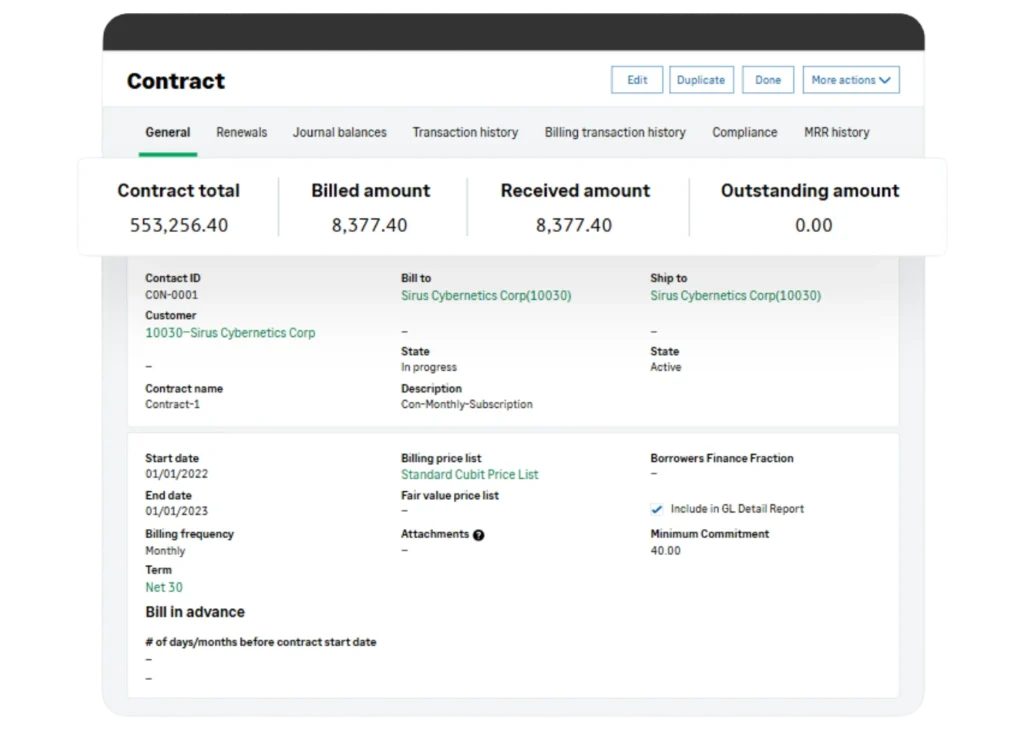
Task: Open customer 10030–Sirus Cybernetics Corp link
Action: (x=230, y=333)
